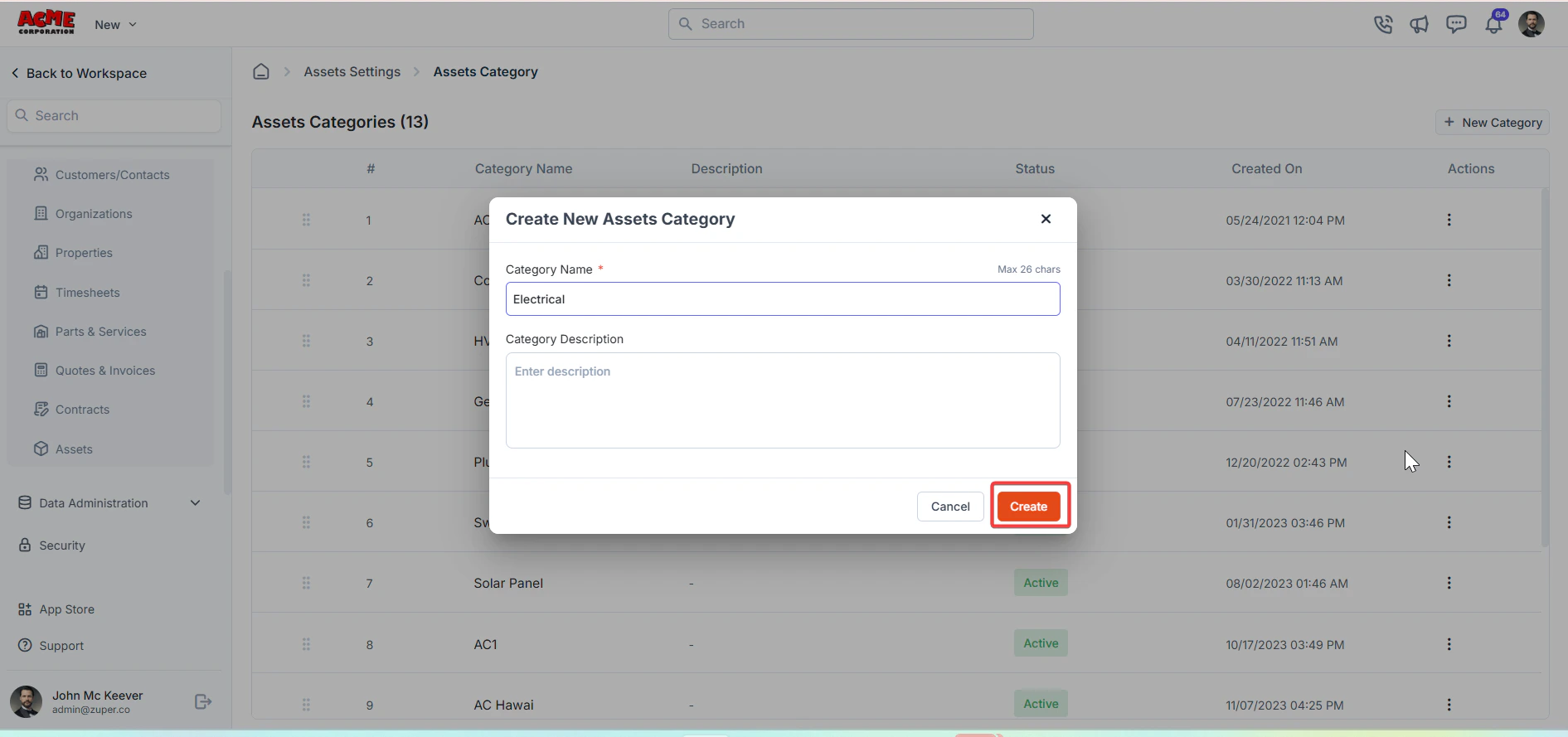Image resolution: width=1568 pixels, height=737 pixels.
Task: Close the Create New Assets Category dialog
Action: click(1046, 219)
